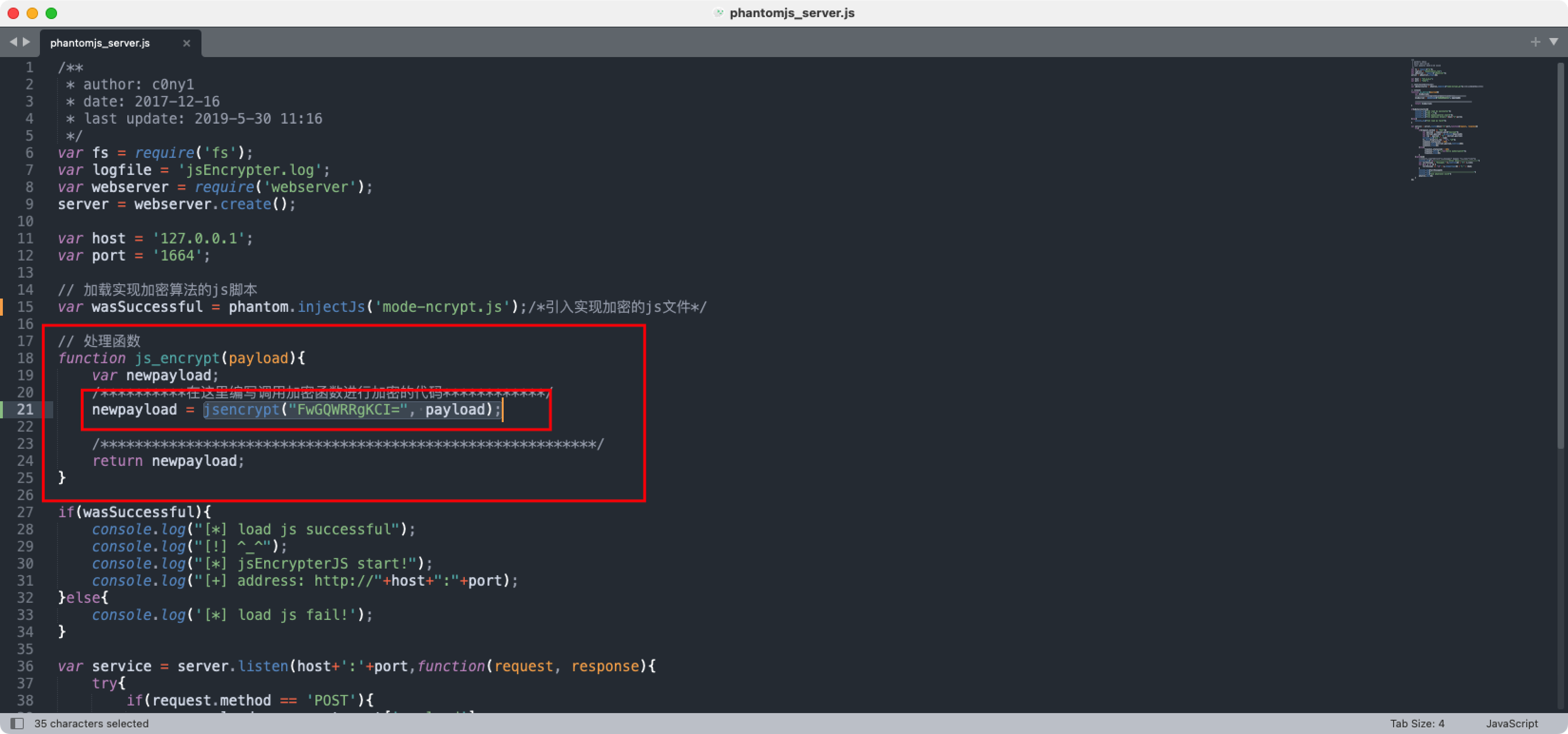Select the phantomjs_server.js tab
The height and width of the screenshot is (734, 1568).
tap(100, 43)
